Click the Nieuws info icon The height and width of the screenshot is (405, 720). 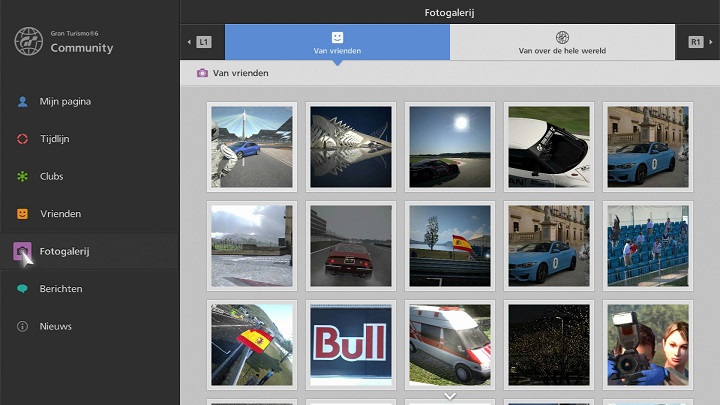22,326
